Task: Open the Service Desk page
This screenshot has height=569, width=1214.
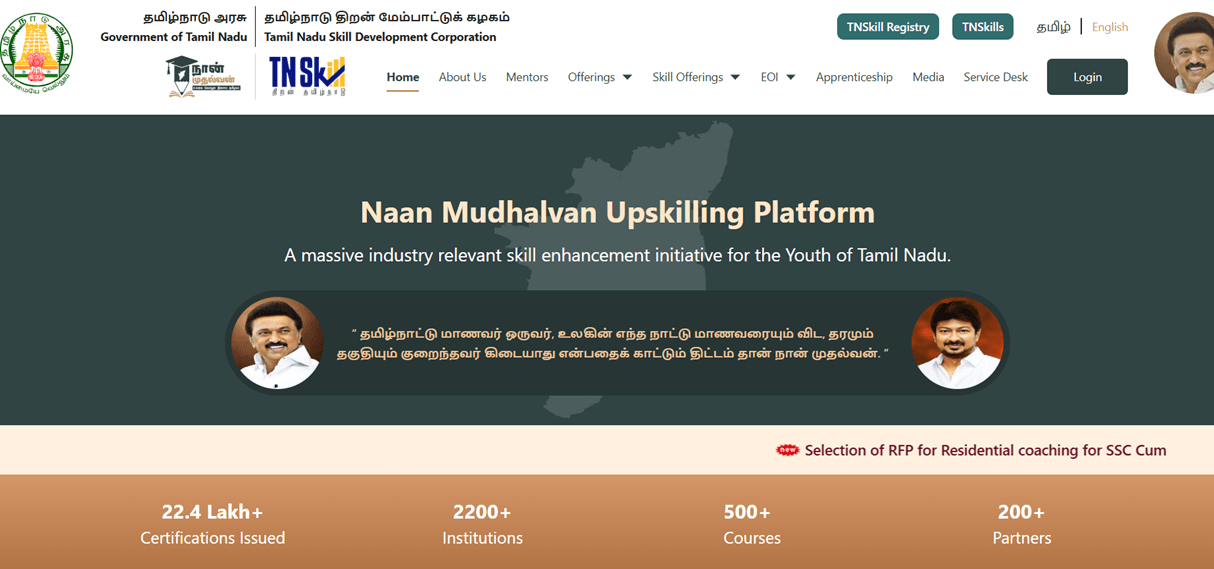Action: (x=995, y=77)
